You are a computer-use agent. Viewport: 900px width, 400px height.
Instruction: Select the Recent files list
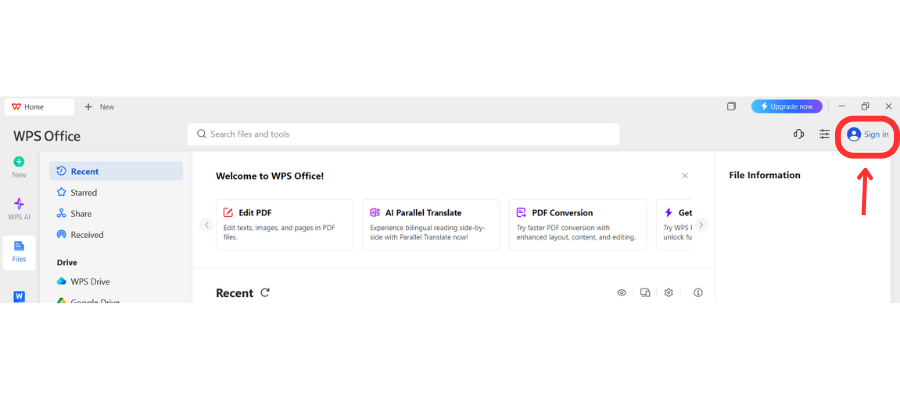click(116, 171)
